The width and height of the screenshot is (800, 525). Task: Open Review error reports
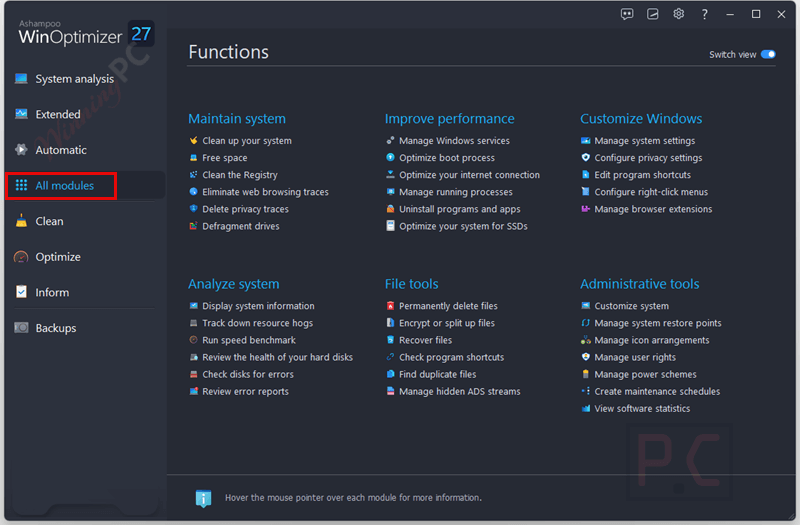[245, 391]
